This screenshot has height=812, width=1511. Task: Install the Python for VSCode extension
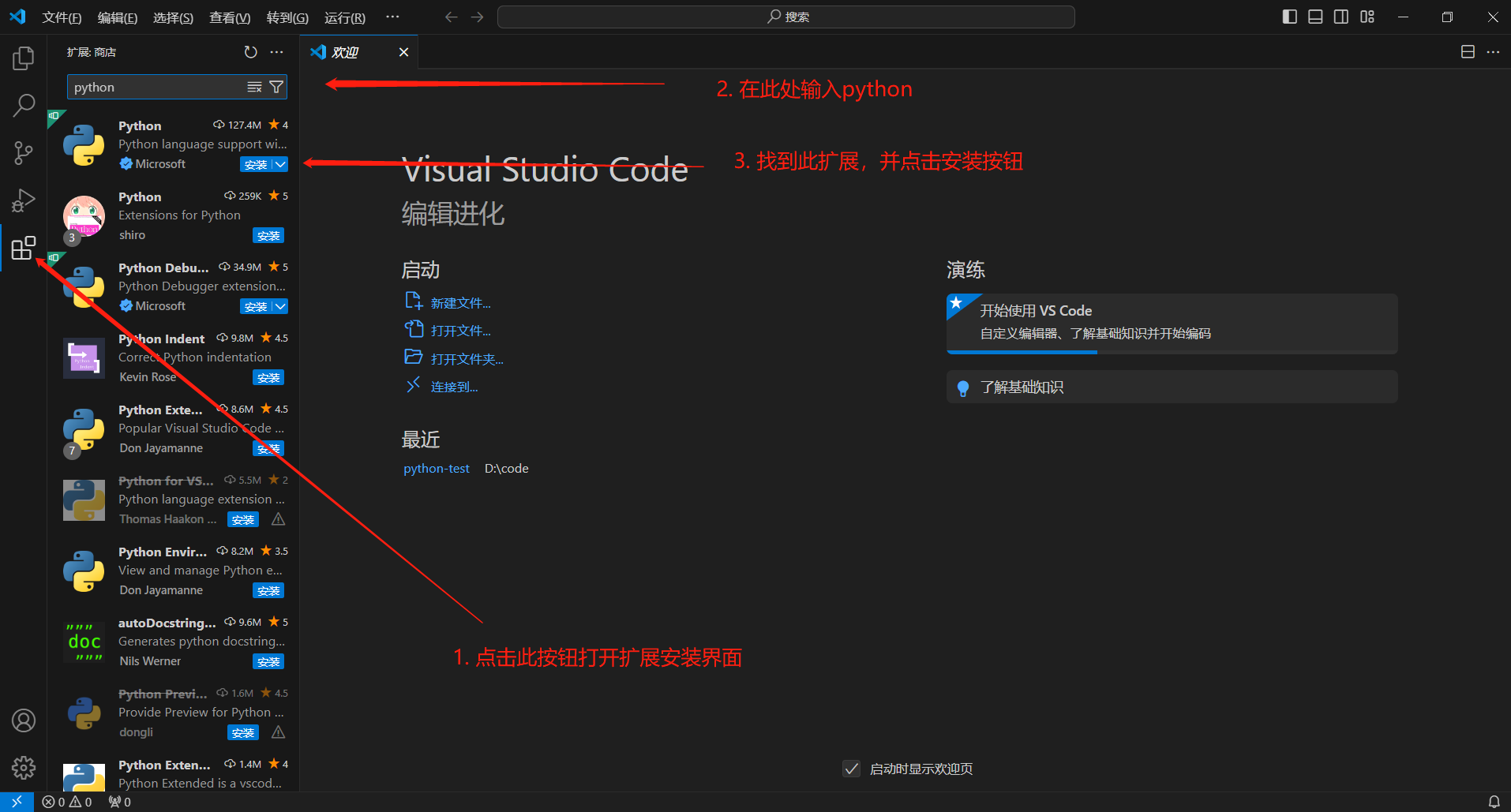coord(243,519)
